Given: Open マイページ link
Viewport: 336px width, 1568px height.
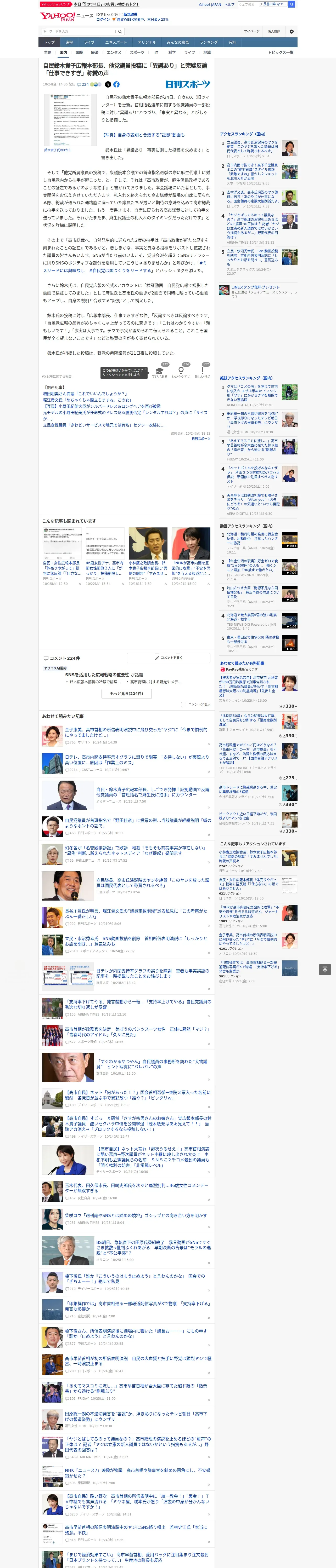Looking at the screenshot, I should click(252, 31).
